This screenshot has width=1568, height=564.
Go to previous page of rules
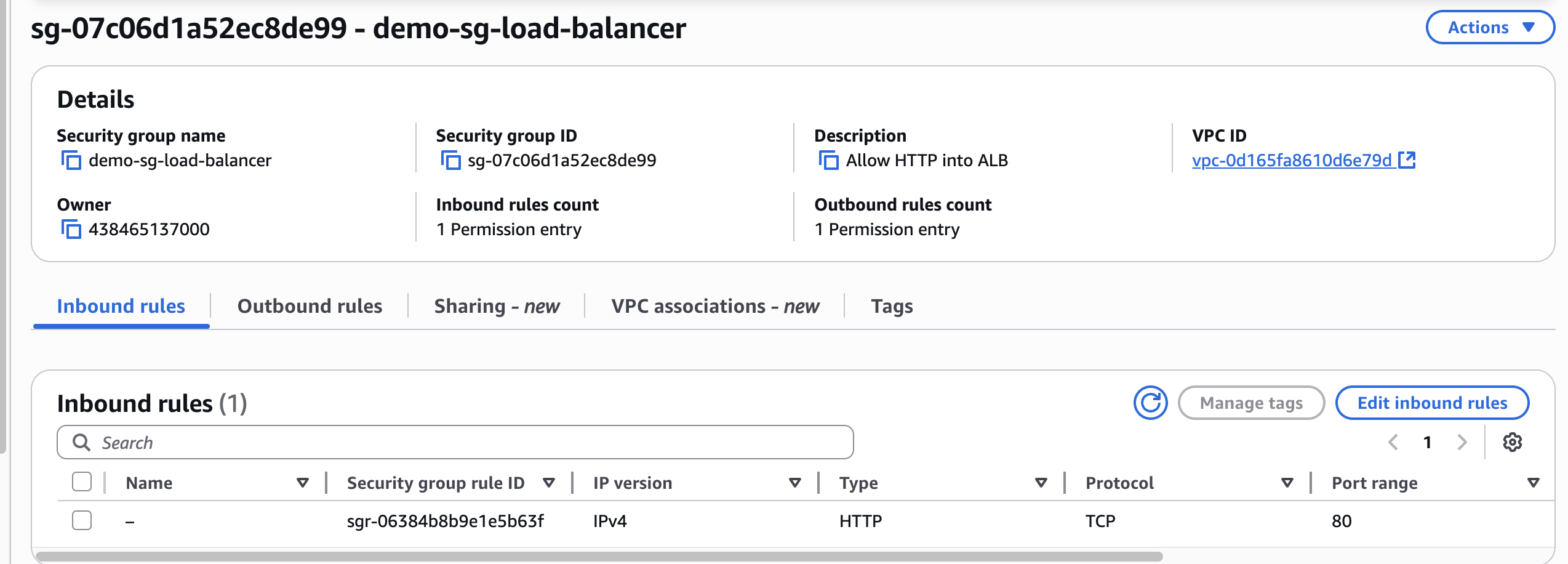coord(1393,442)
